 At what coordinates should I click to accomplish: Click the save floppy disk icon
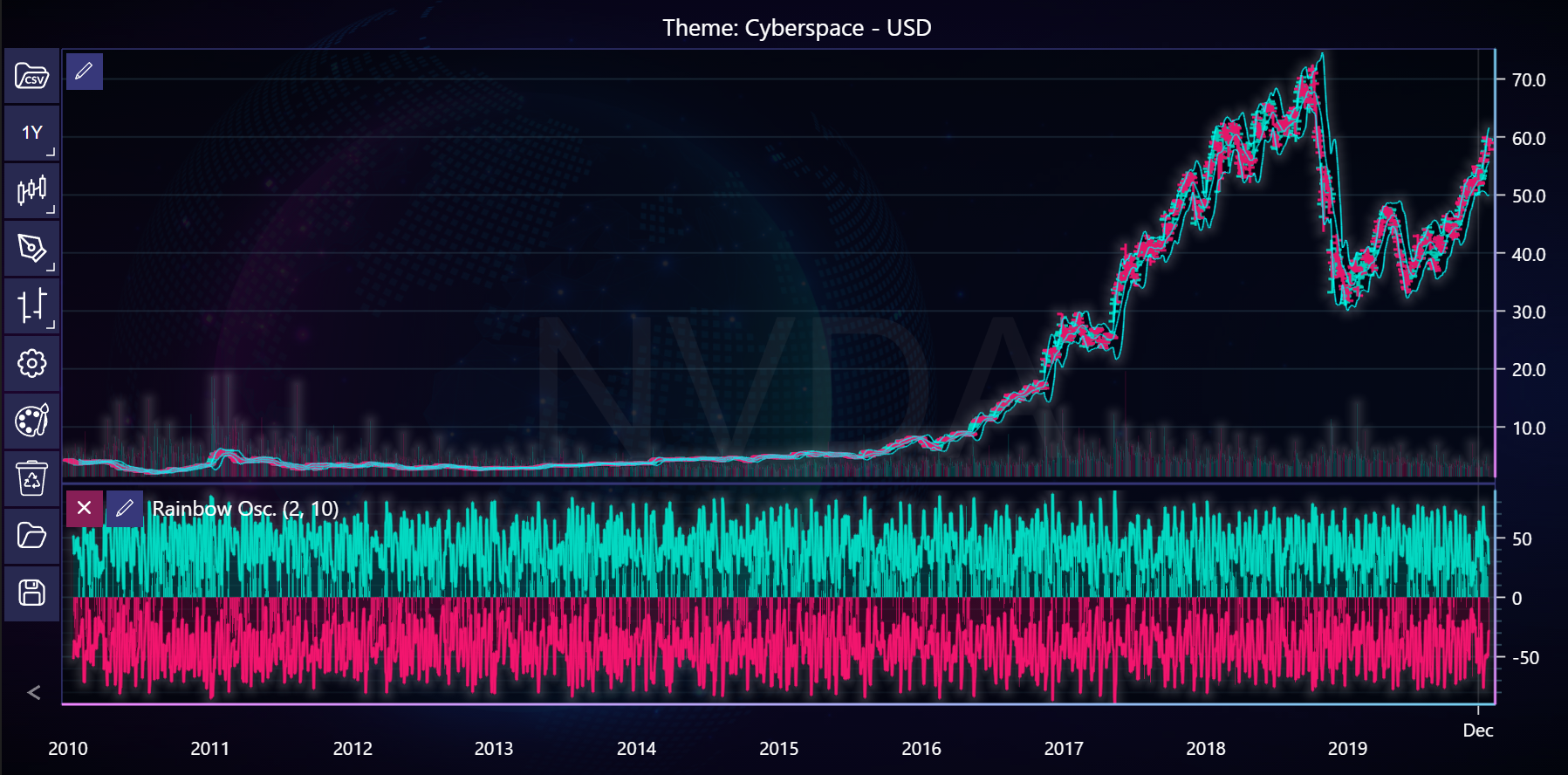click(31, 593)
